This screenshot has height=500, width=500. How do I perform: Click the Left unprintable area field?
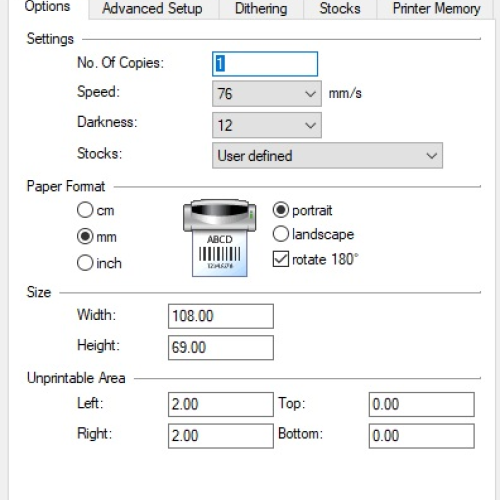[x=221, y=404]
